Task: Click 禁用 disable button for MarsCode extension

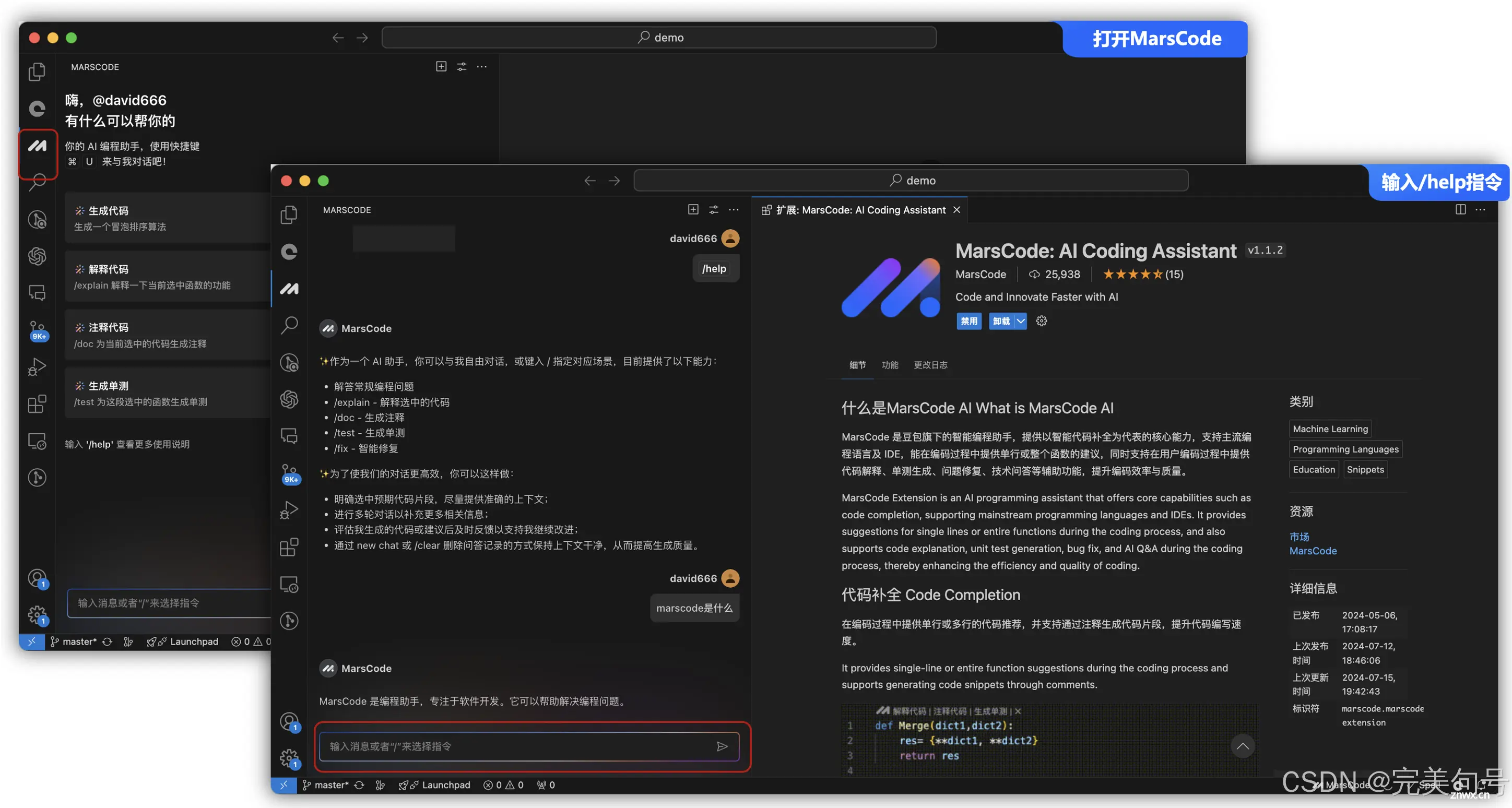Action: click(x=969, y=321)
